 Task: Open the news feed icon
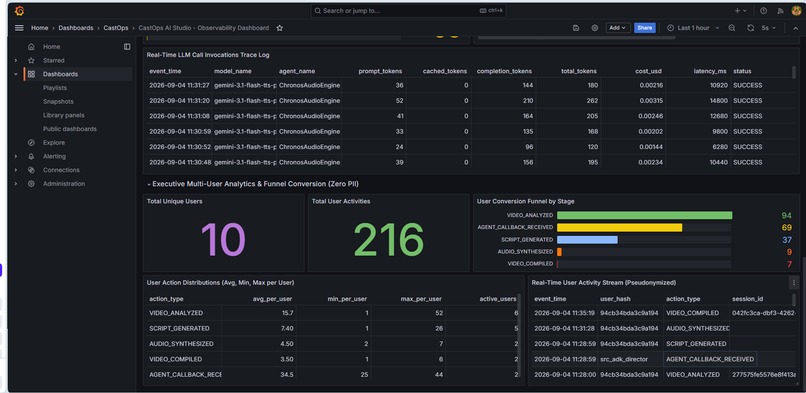click(780, 11)
